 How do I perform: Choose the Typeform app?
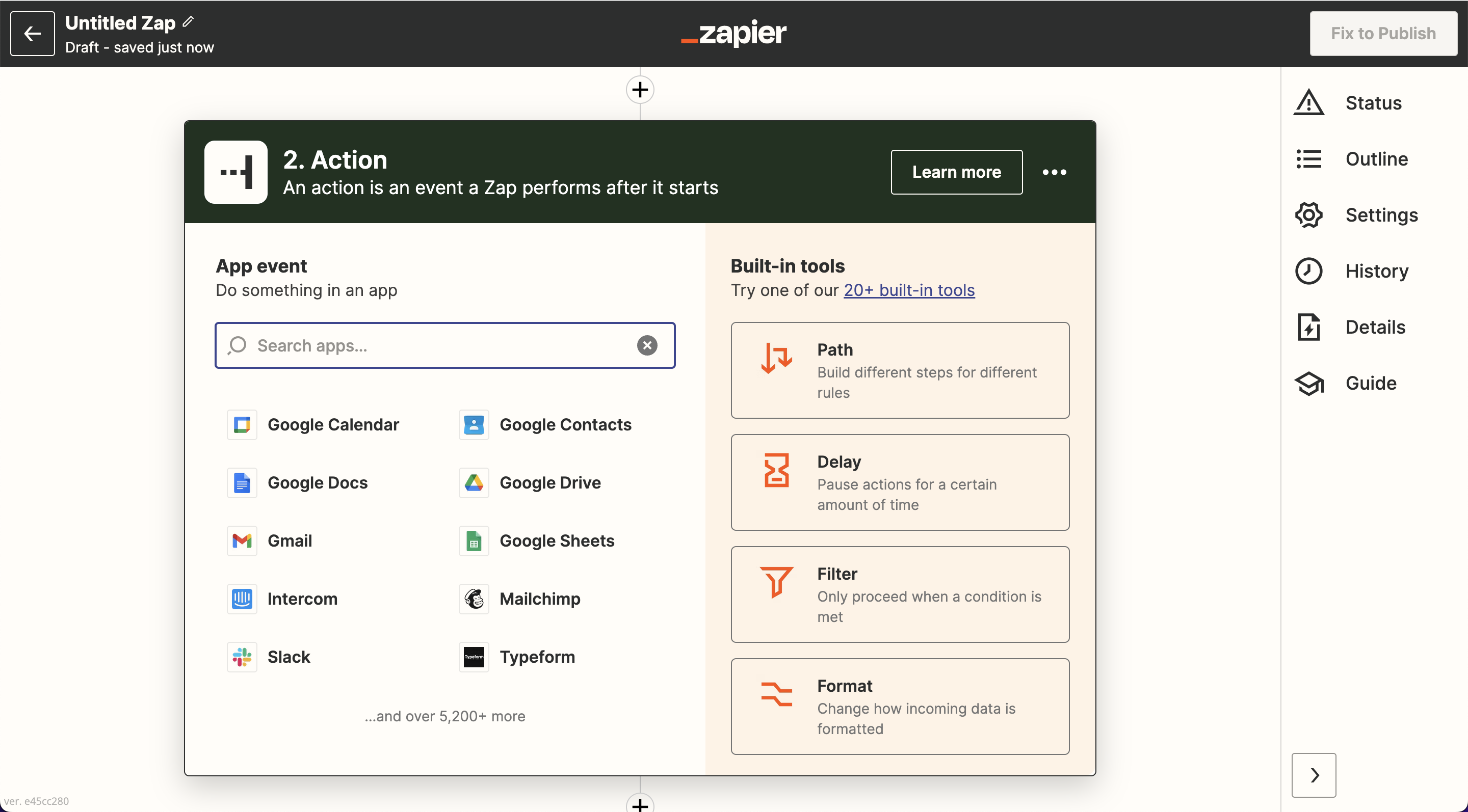coord(537,657)
